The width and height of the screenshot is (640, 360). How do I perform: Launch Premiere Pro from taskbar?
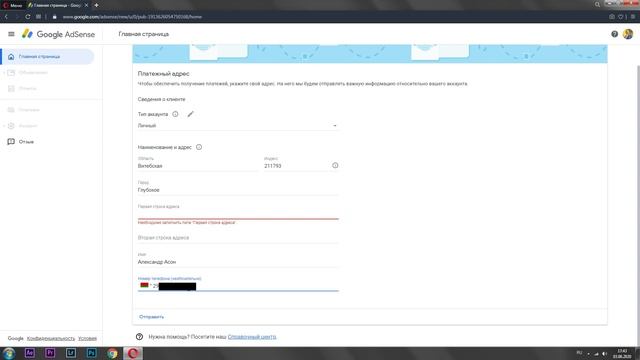tap(50, 353)
